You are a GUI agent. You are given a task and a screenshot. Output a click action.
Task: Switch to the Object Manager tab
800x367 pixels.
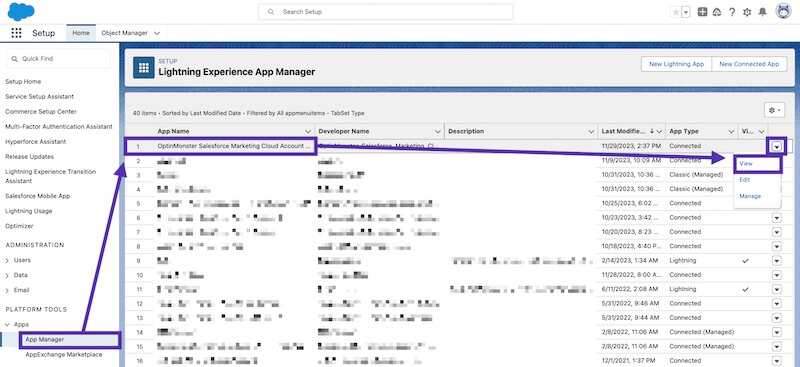click(x=124, y=33)
